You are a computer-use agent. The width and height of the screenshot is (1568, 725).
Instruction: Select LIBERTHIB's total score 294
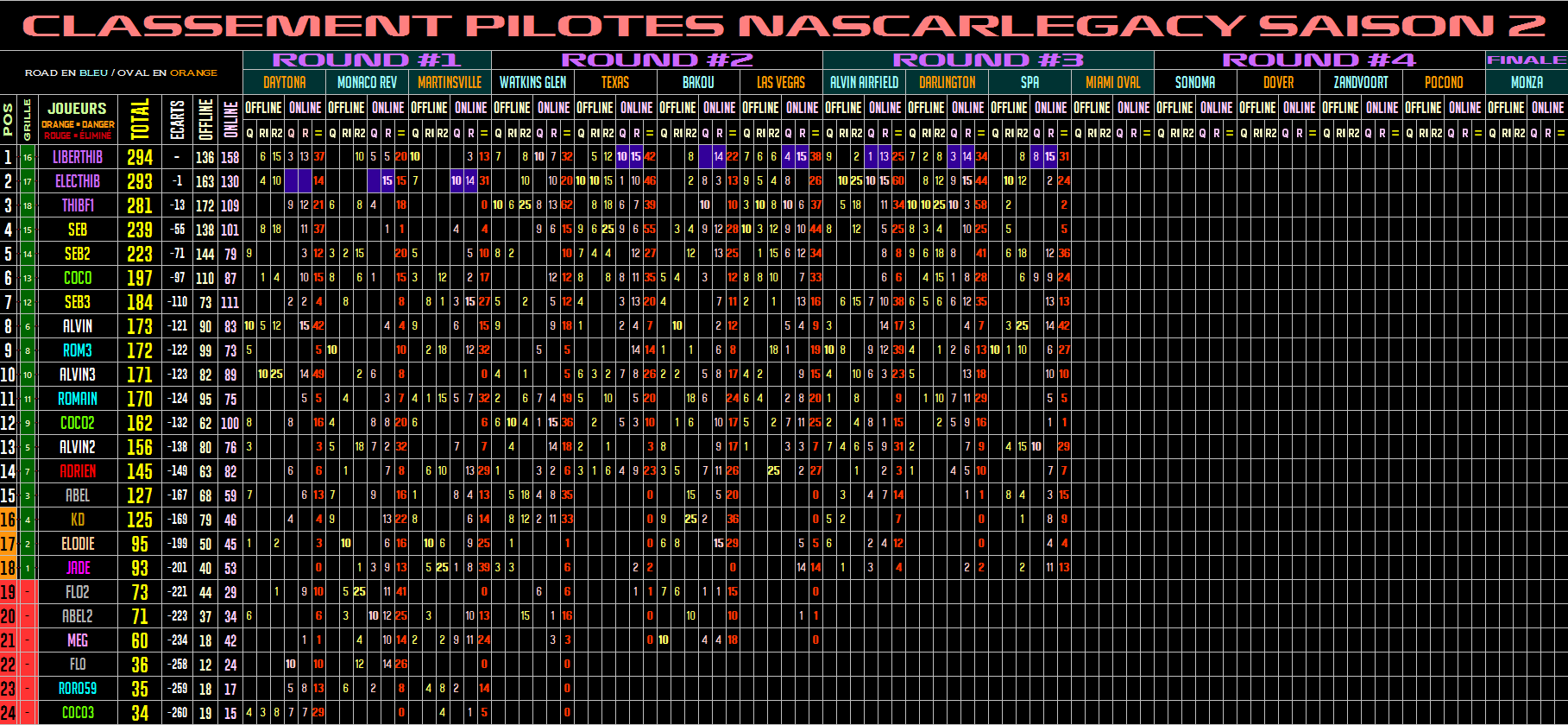(140, 157)
